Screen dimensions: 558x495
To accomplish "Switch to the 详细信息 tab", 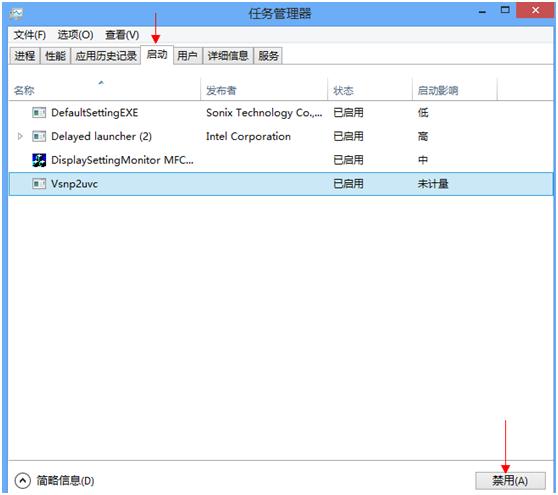I will (228, 56).
